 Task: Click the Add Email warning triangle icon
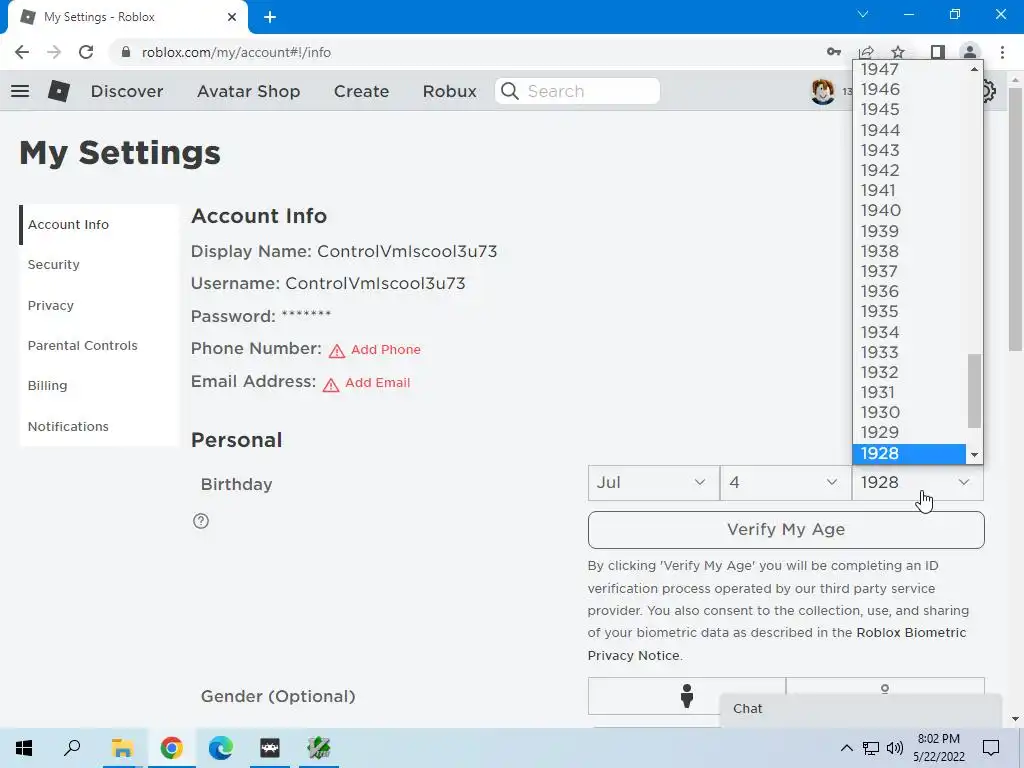(331, 384)
